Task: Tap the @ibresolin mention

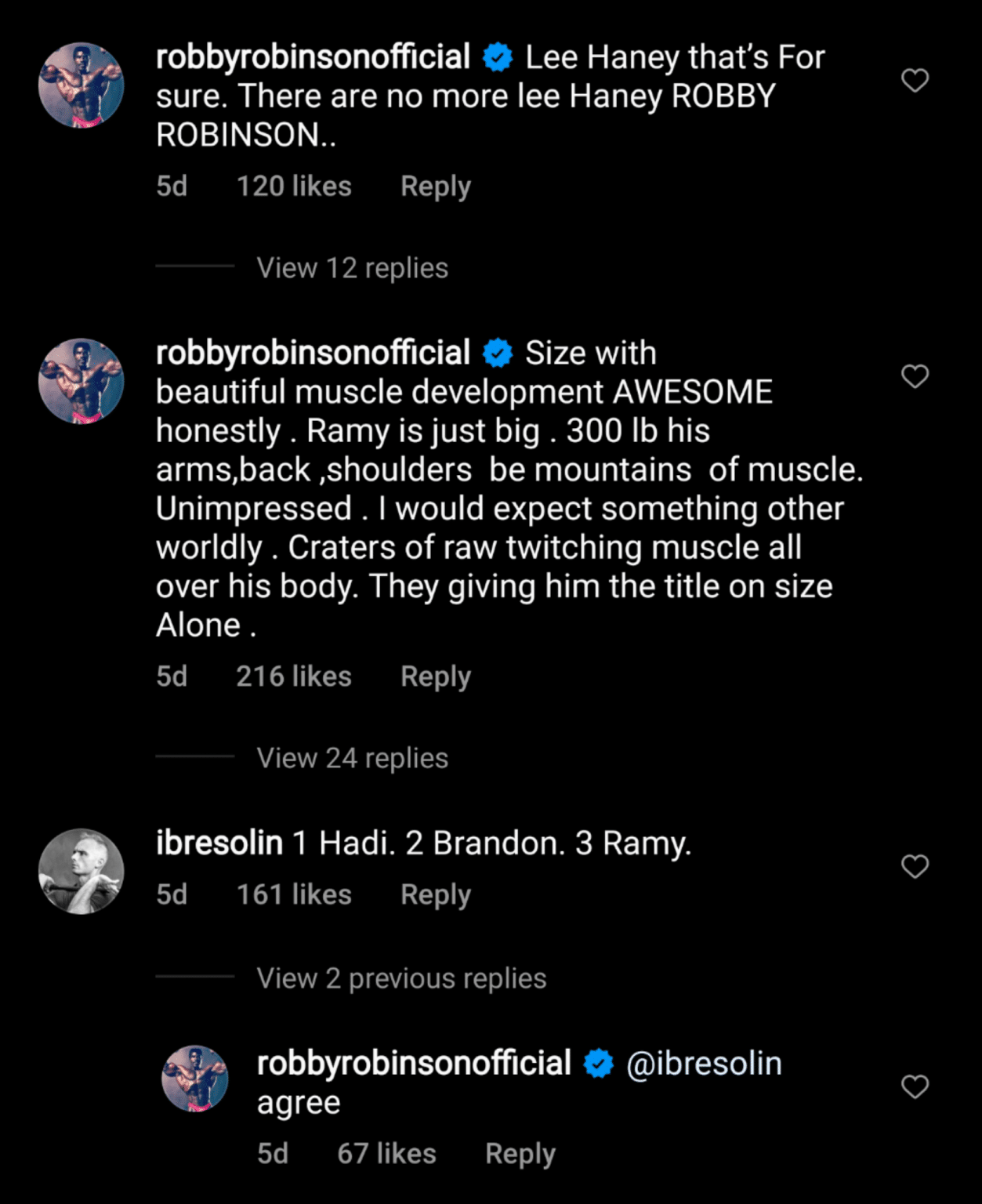Action: point(703,1064)
